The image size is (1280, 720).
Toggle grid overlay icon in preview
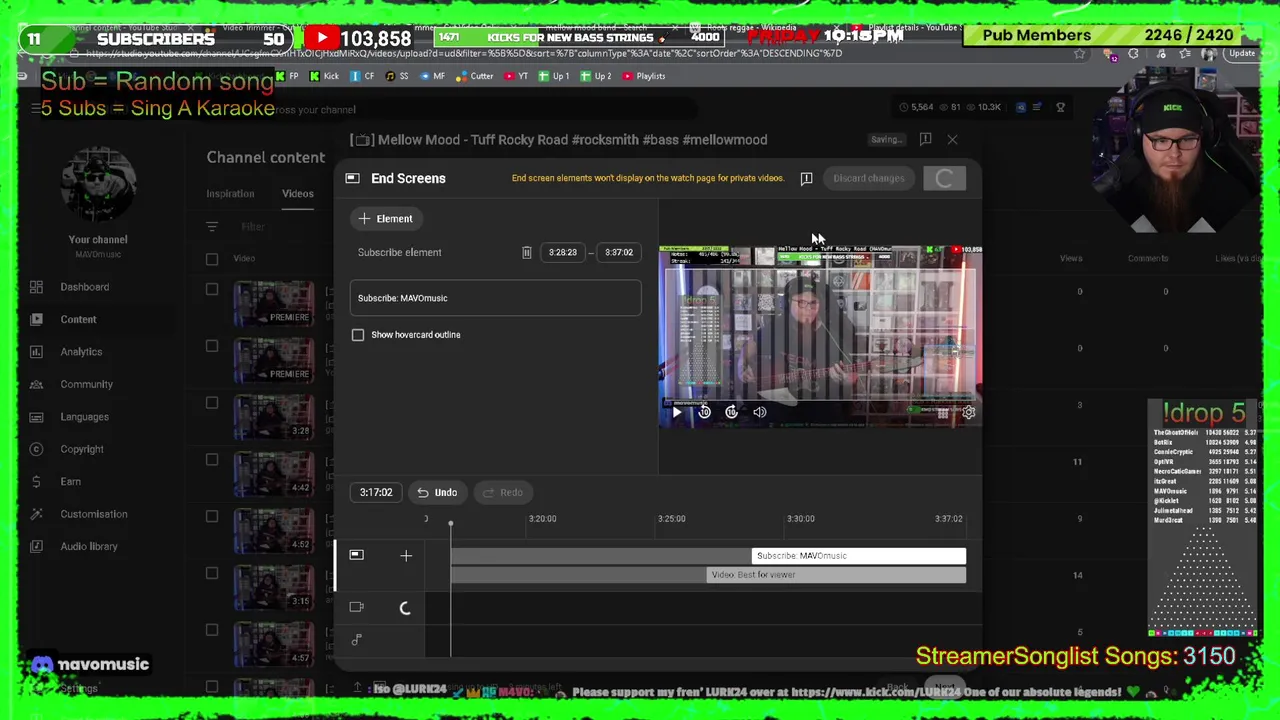(x=942, y=412)
